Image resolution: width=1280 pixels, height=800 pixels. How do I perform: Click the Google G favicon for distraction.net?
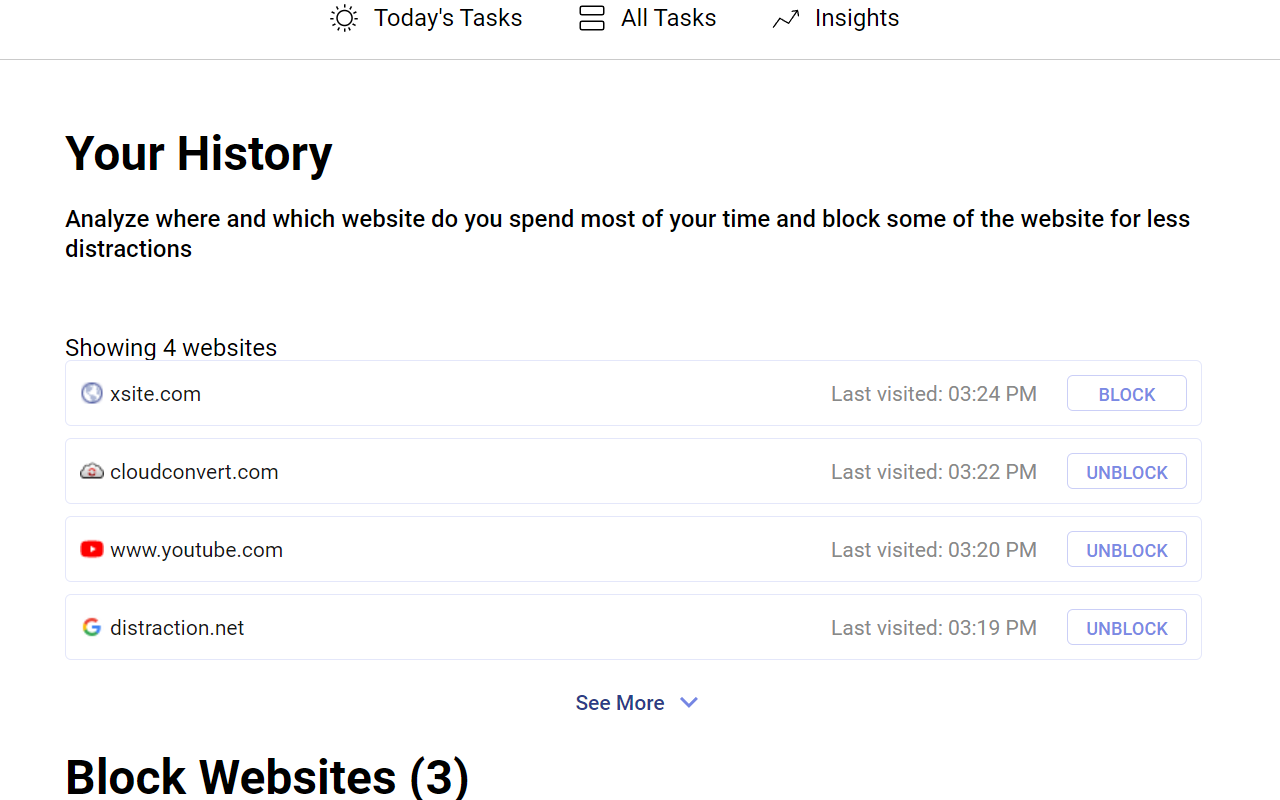click(91, 627)
